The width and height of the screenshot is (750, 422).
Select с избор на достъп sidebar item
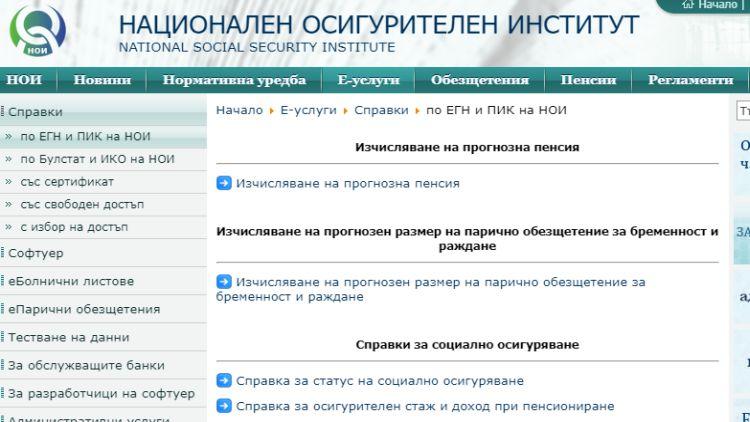[103, 227]
